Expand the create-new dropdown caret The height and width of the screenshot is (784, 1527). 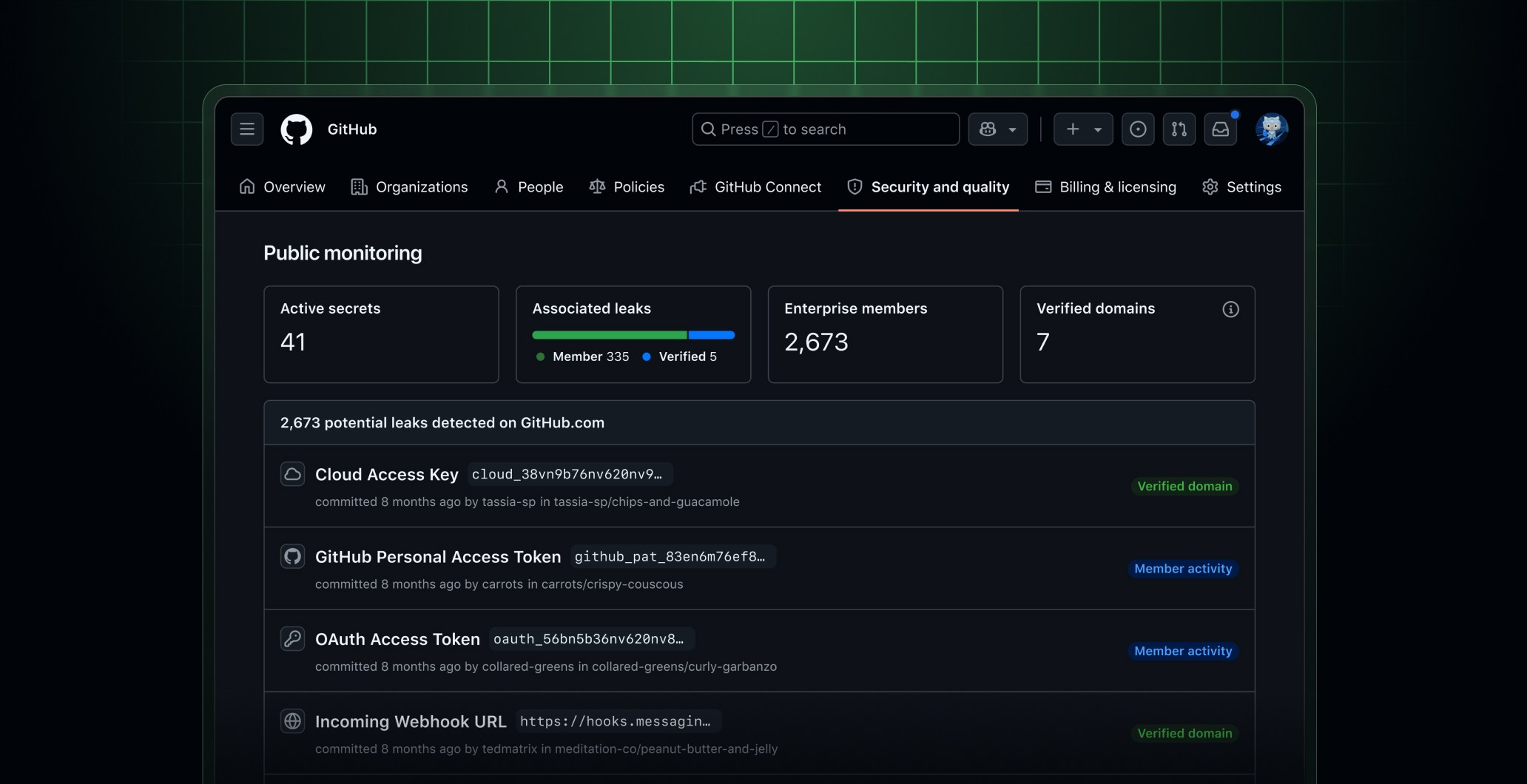point(1098,130)
